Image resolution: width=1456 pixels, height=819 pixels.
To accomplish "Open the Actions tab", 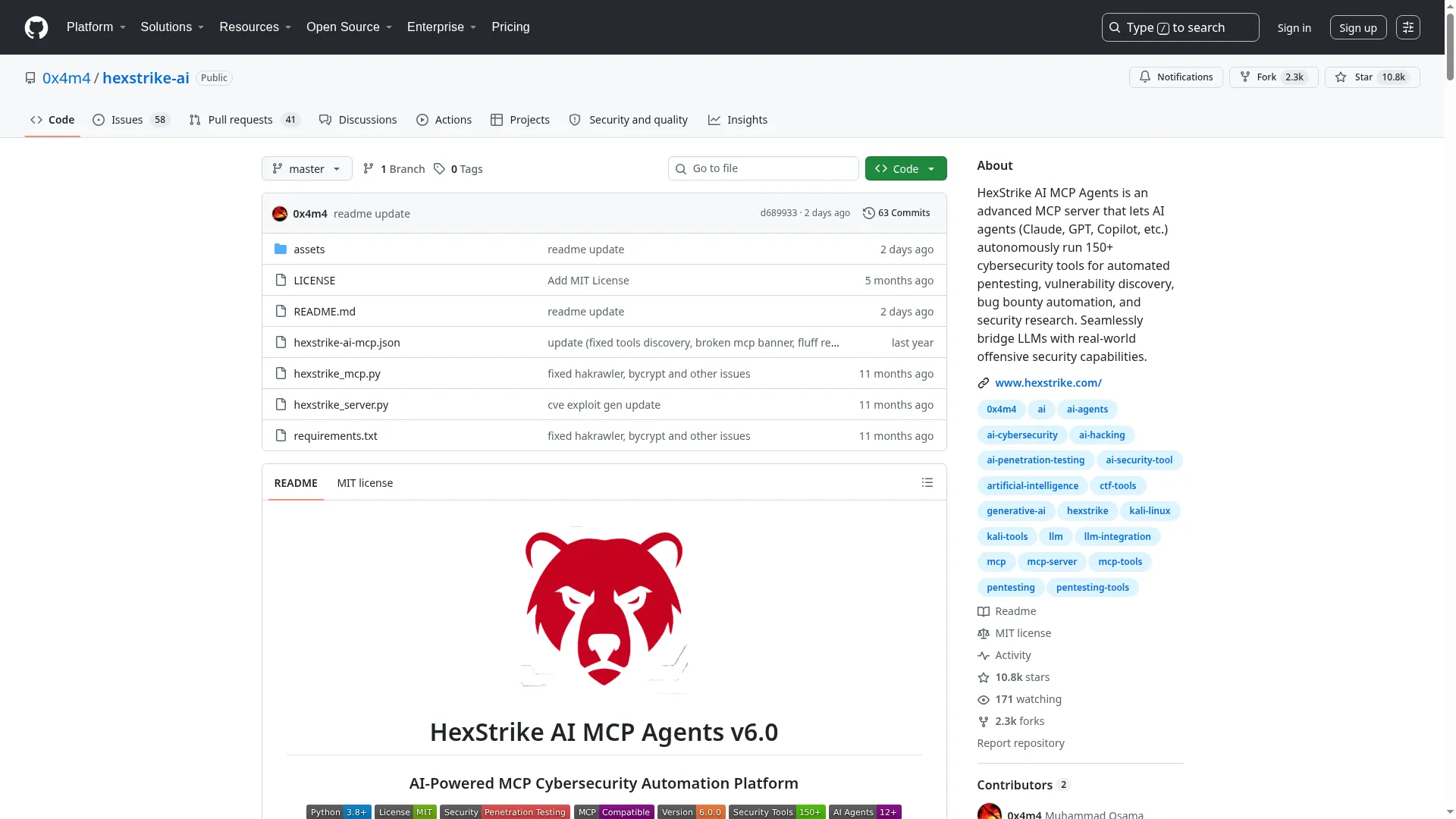I will coord(444,120).
